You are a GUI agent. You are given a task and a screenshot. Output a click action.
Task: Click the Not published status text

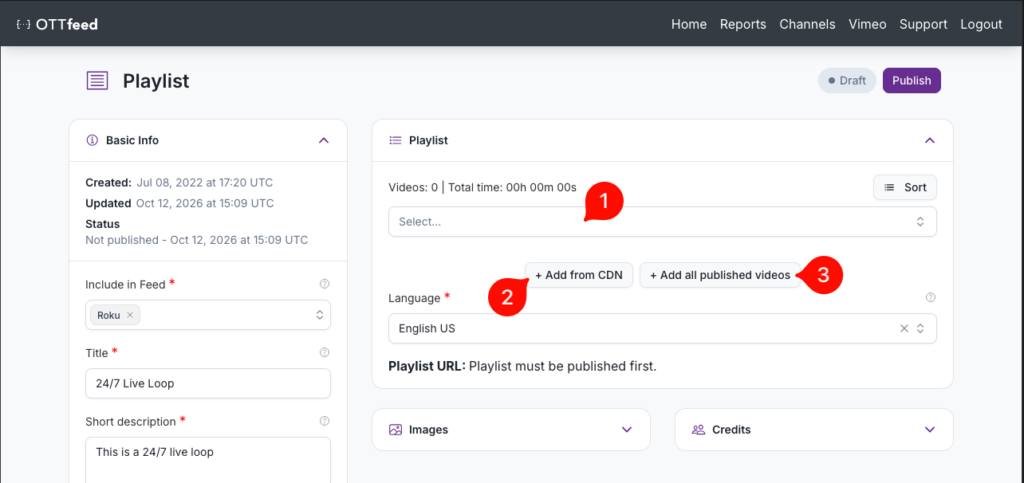point(197,240)
